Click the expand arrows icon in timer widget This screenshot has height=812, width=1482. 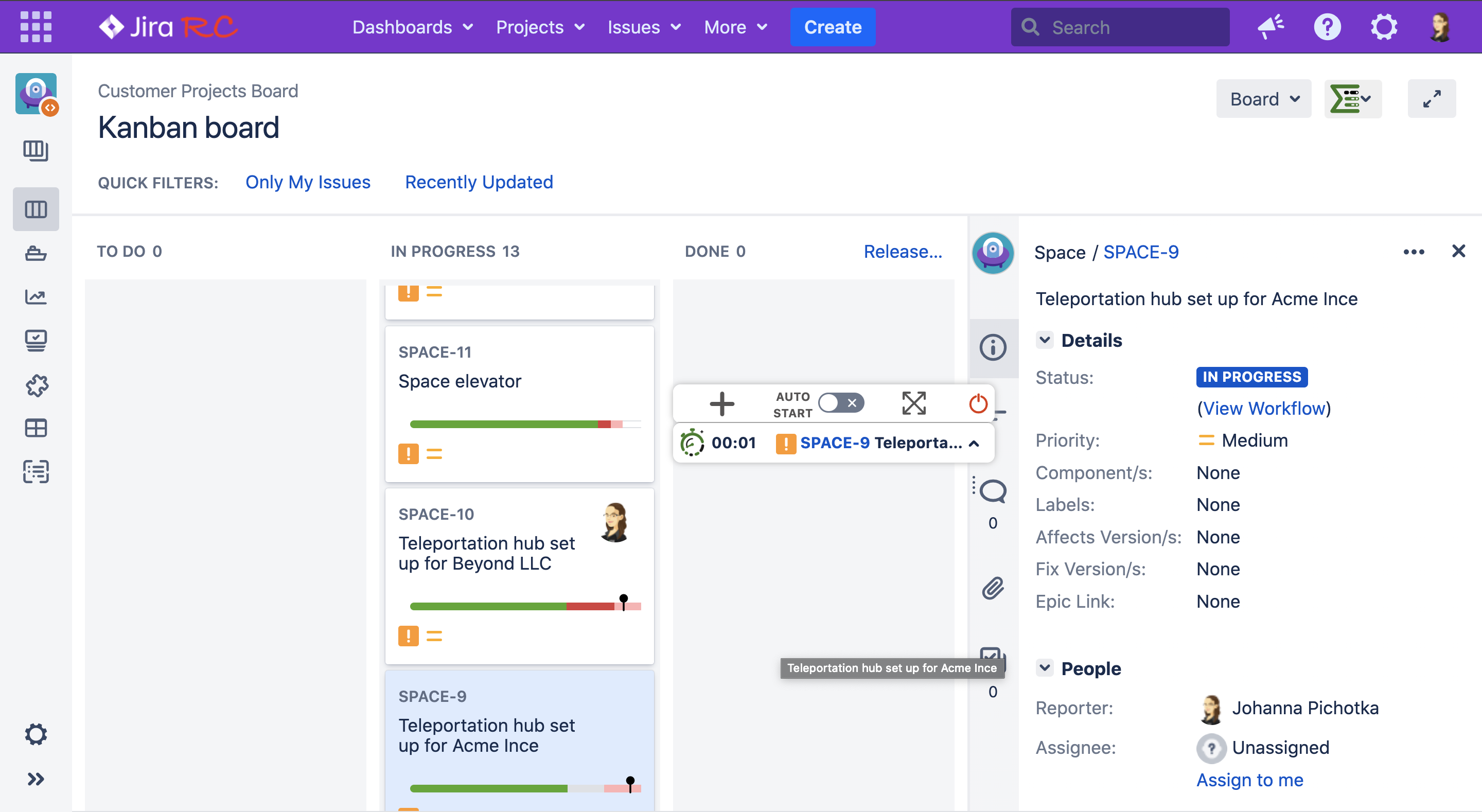tap(913, 403)
